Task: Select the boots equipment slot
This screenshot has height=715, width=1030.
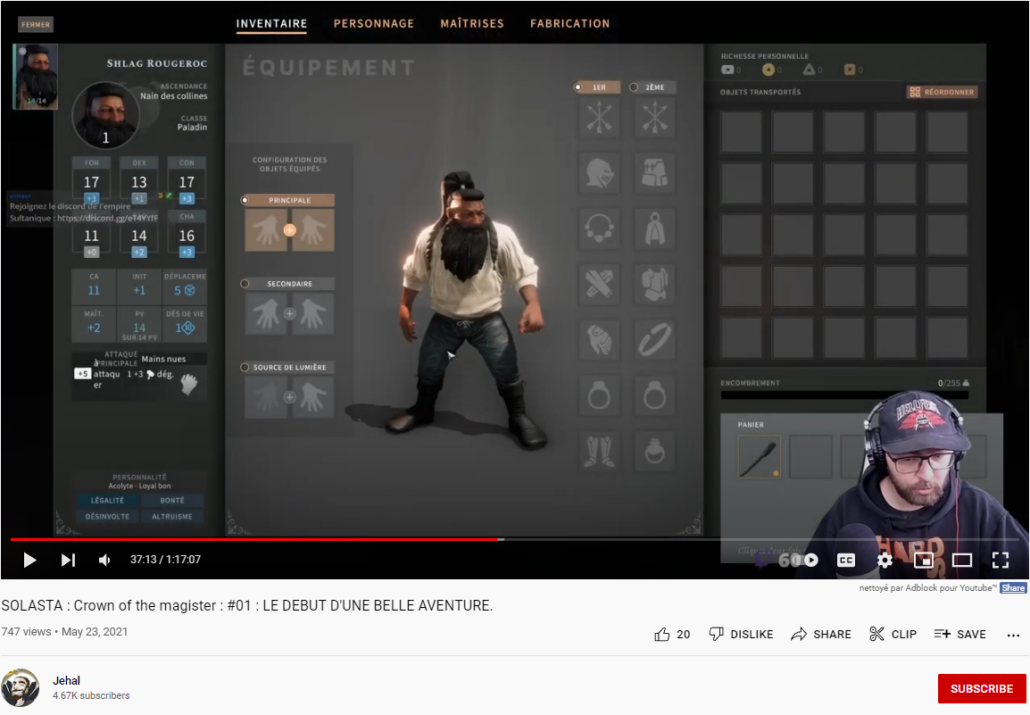Action: (x=599, y=451)
